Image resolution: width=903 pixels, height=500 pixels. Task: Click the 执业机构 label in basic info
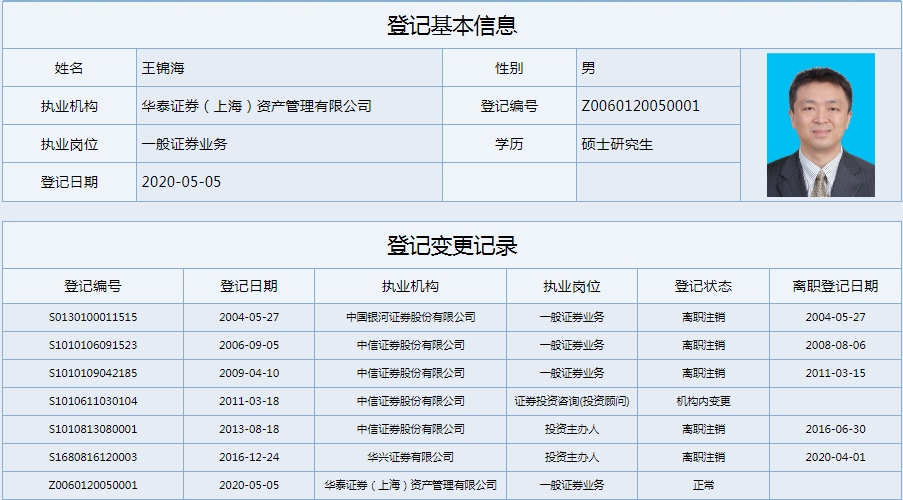click(x=69, y=106)
